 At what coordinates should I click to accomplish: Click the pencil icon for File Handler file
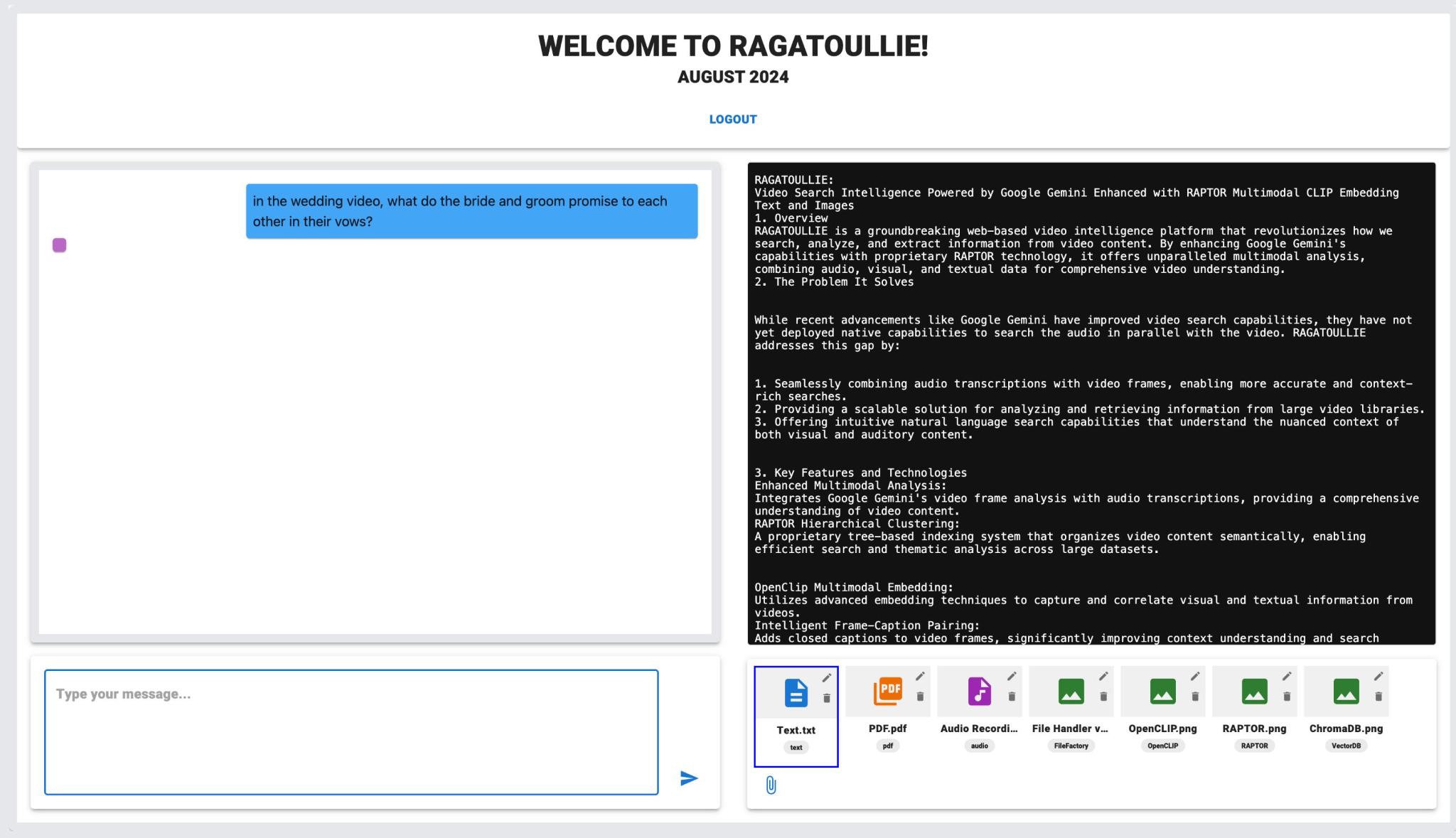pyautogui.click(x=1103, y=676)
